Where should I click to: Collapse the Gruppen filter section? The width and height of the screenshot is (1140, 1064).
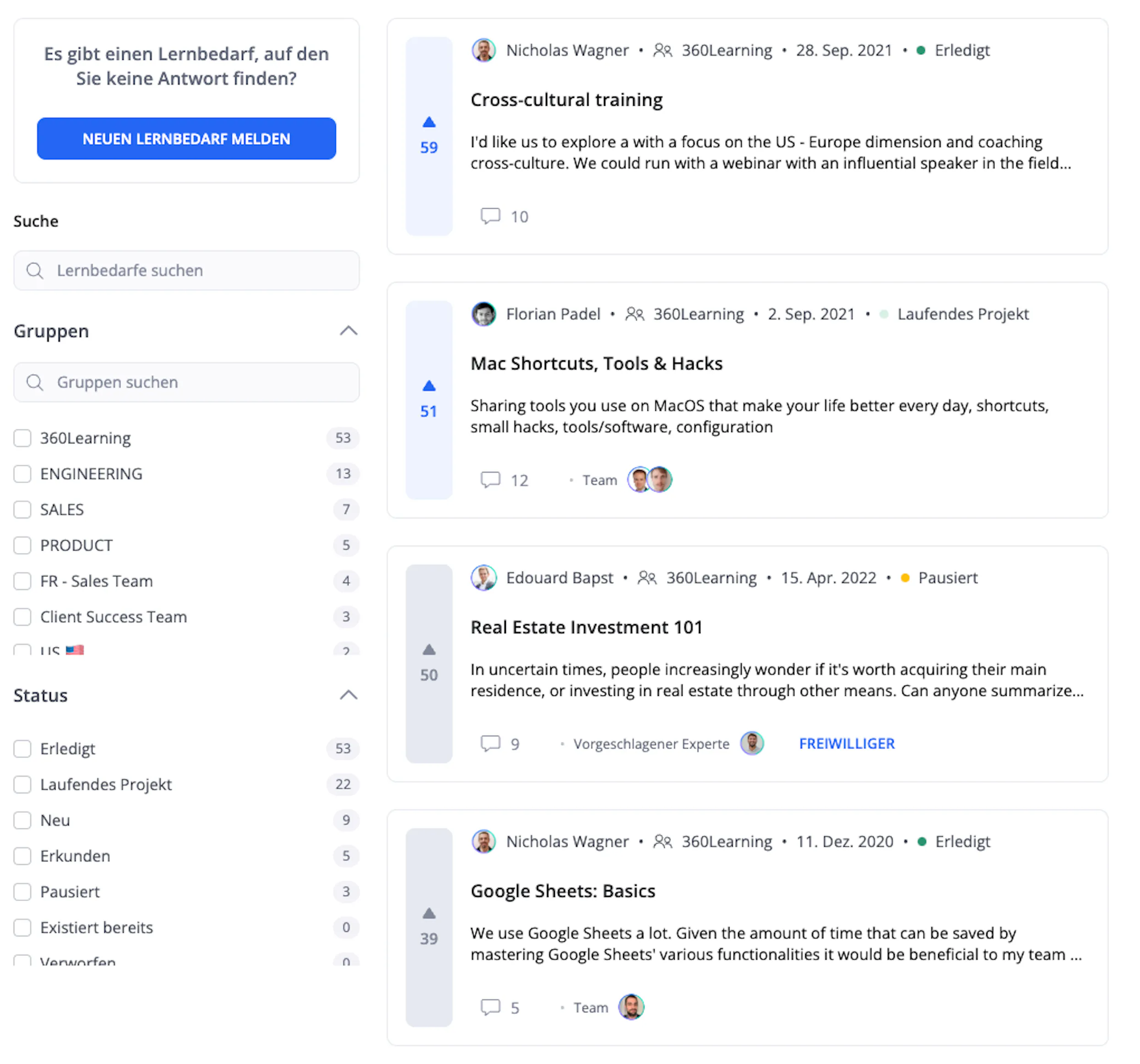click(348, 331)
